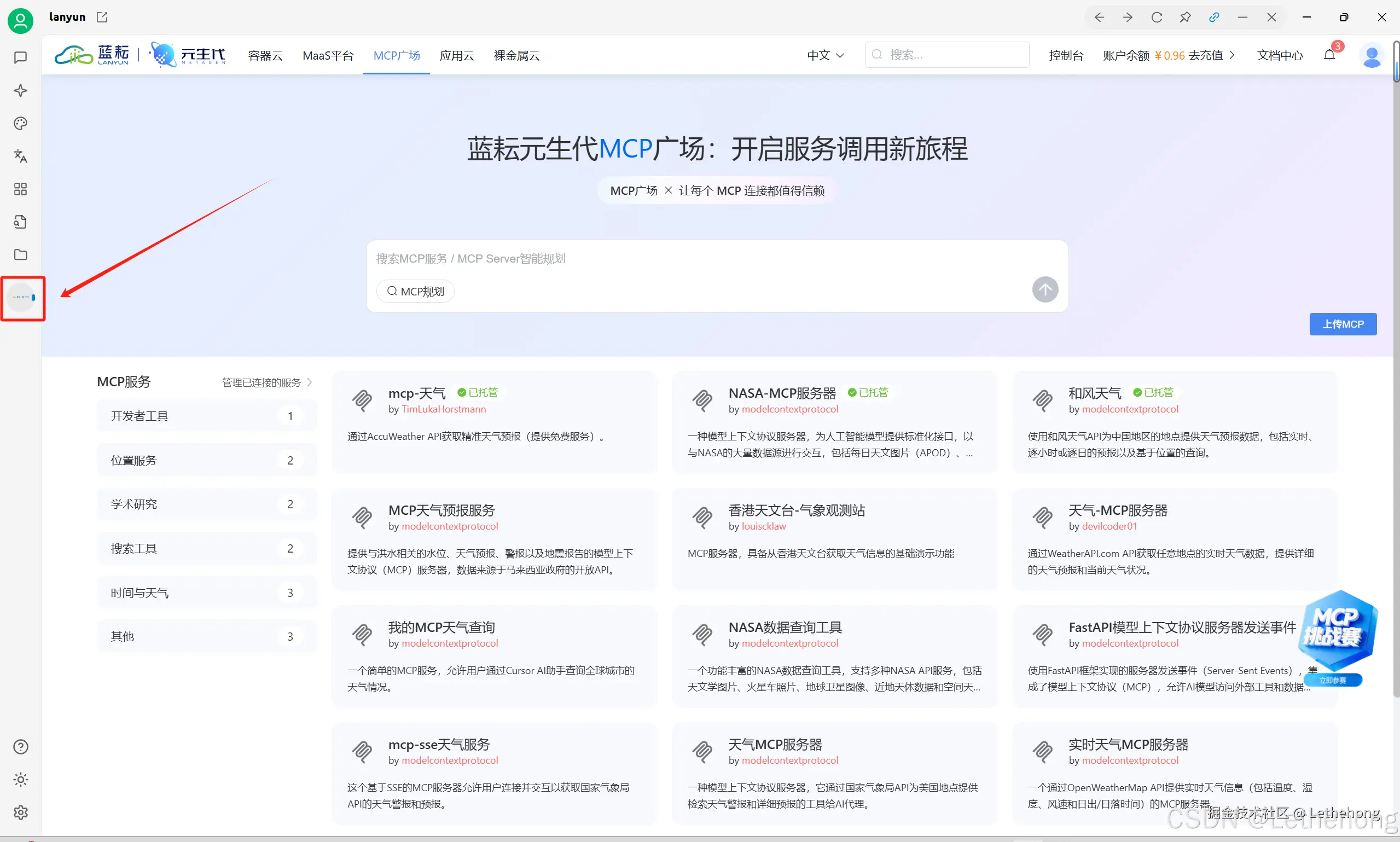Click the 上传MCP button

point(1342,324)
